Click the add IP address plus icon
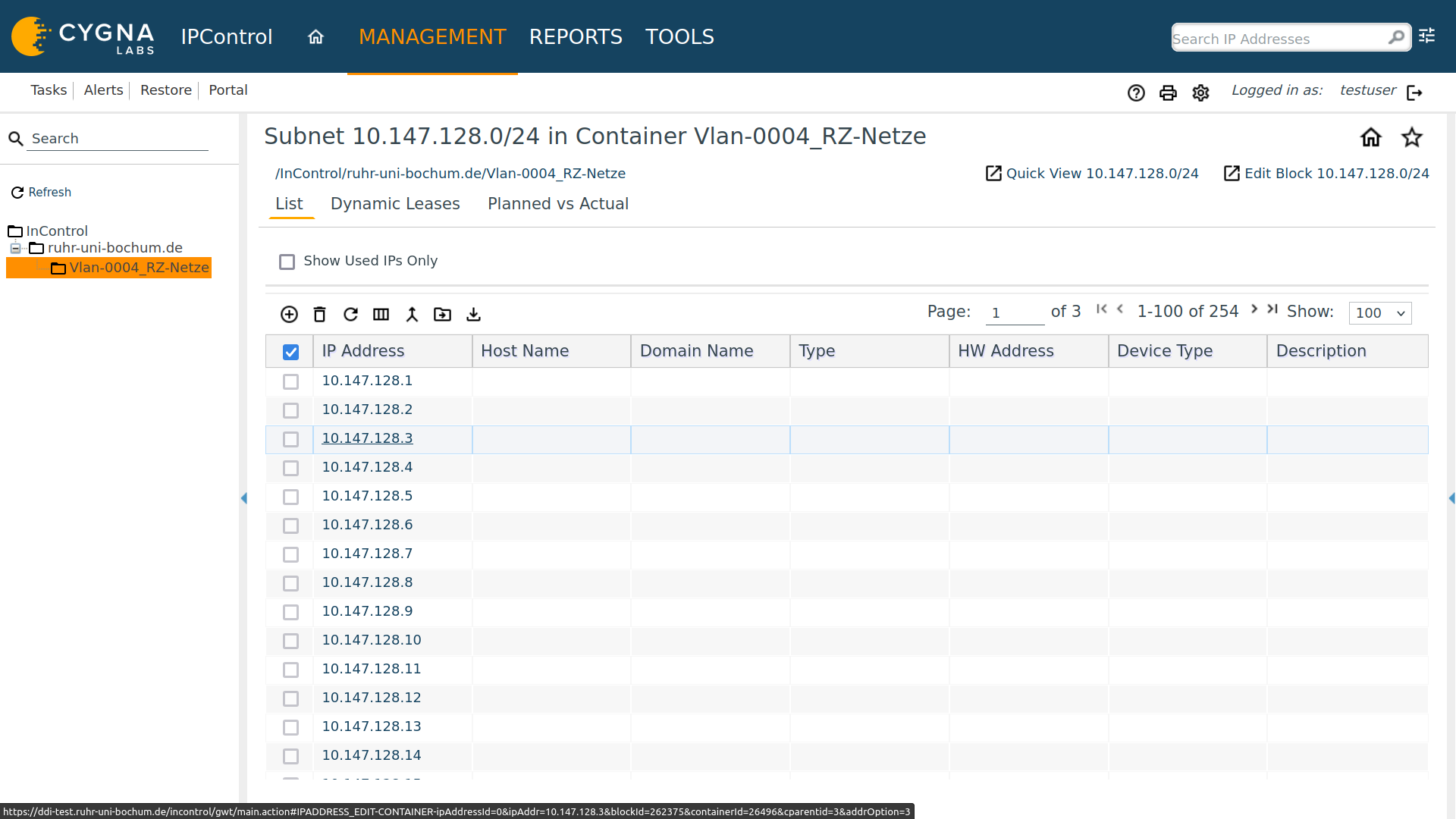This screenshot has height=819, width=1456. [x=289, y=314]
